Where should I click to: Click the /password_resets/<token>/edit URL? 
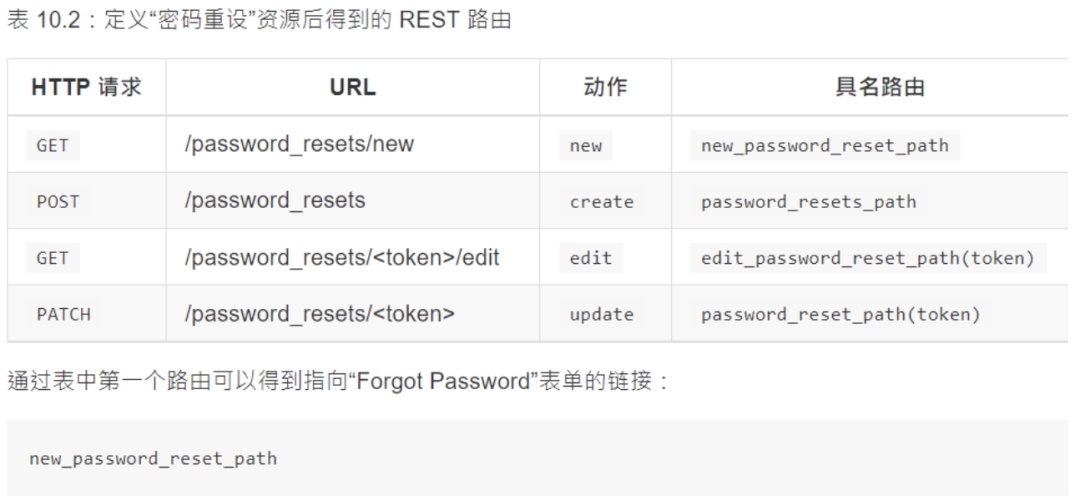click(342, 257)
